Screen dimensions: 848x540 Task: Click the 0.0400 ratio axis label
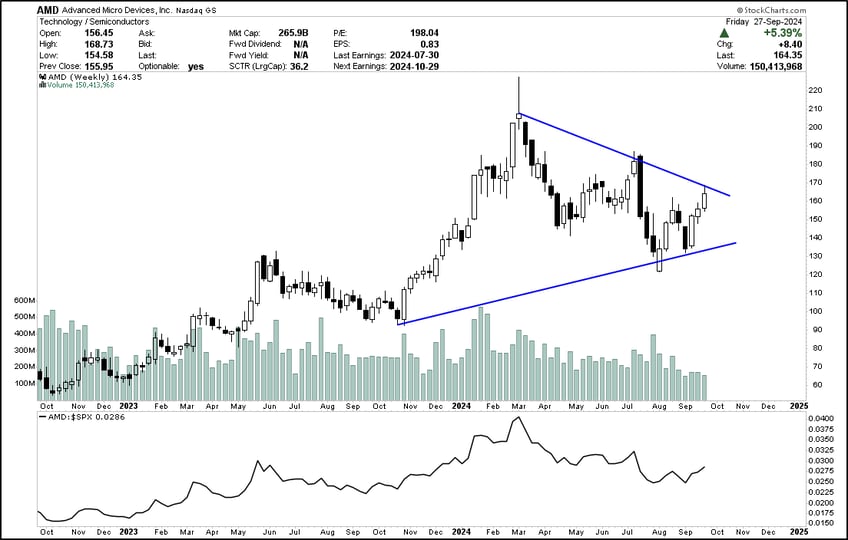click(819, 419)
